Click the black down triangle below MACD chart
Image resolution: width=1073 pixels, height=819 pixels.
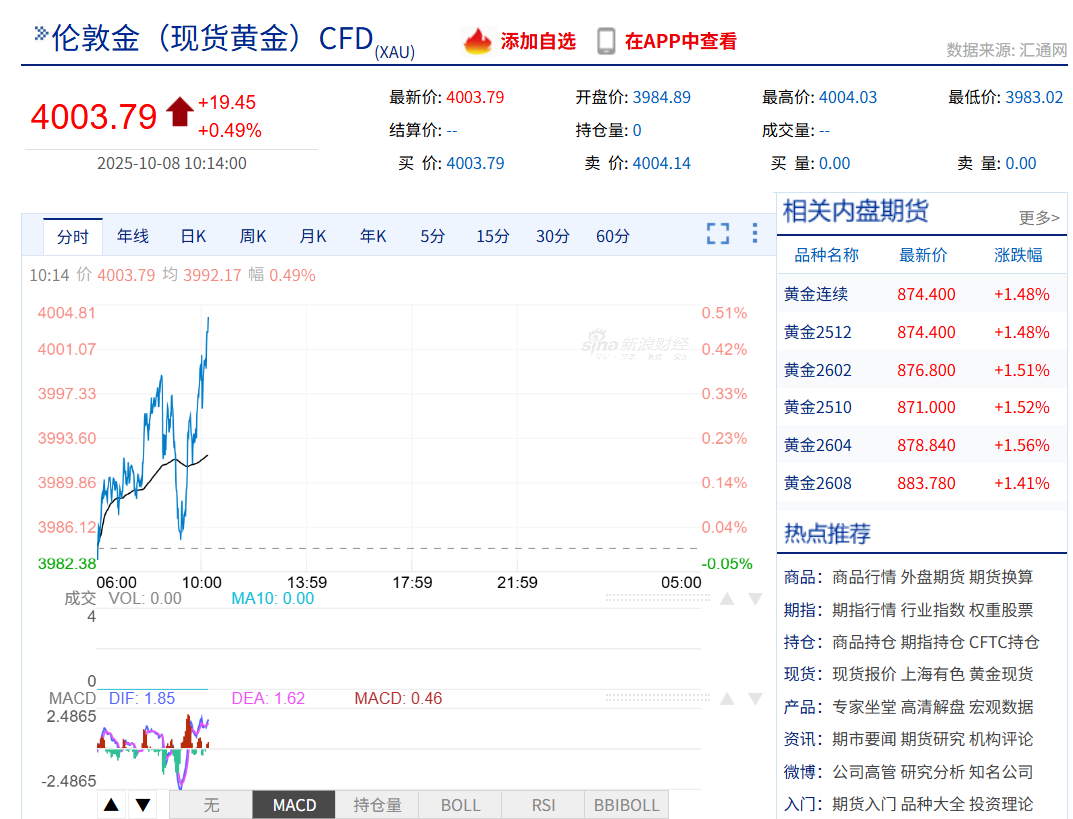click(142, 805)
